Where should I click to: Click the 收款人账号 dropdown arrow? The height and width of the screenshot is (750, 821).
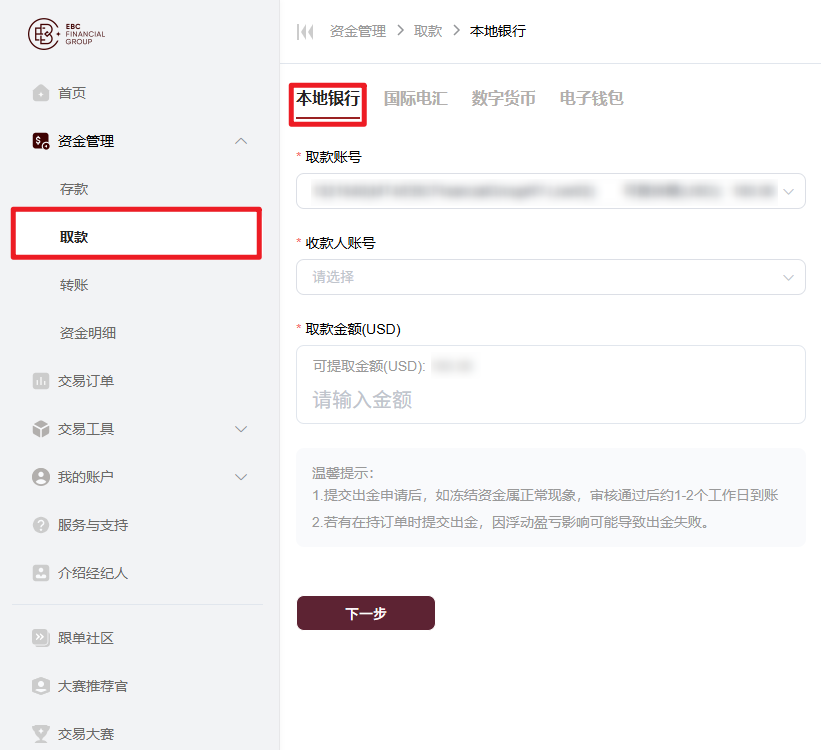pos(789,278)
